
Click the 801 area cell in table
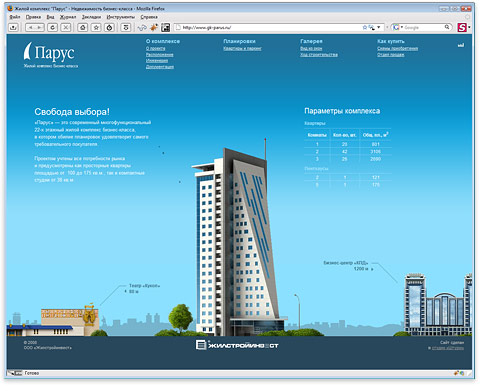(x=376, y=144)
